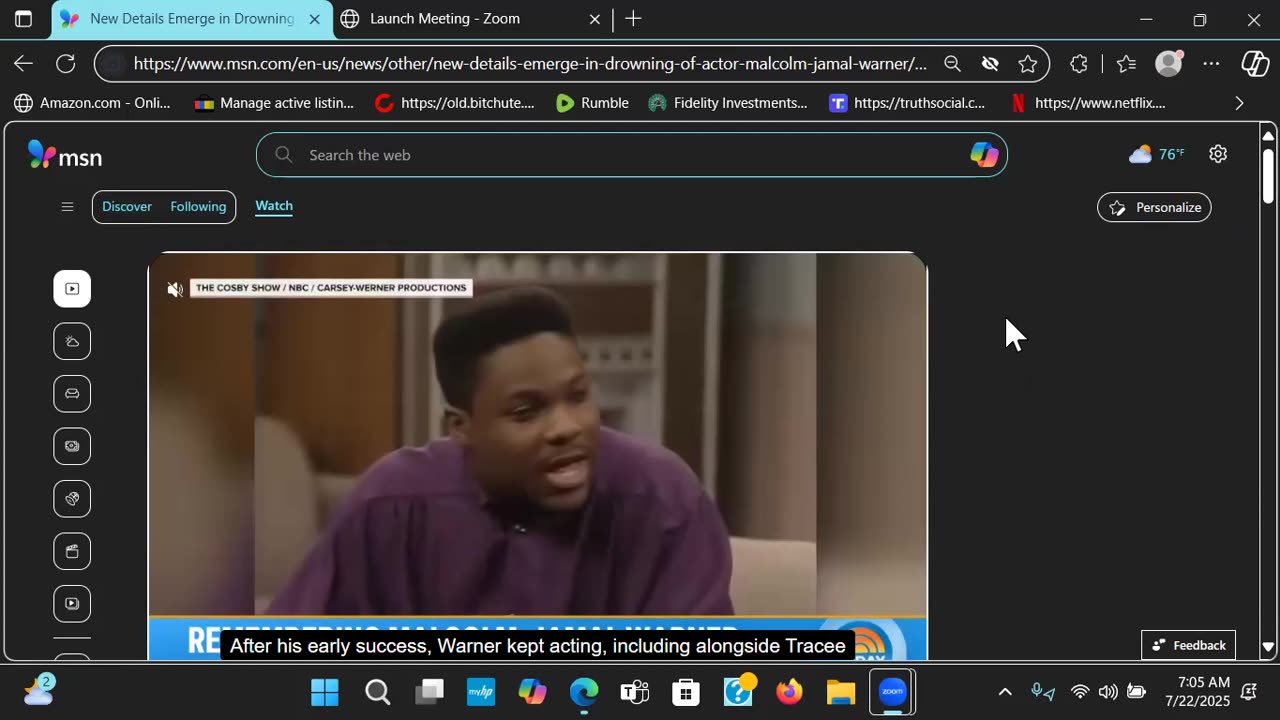Open the MSN hamburger menu

[67, 207]
